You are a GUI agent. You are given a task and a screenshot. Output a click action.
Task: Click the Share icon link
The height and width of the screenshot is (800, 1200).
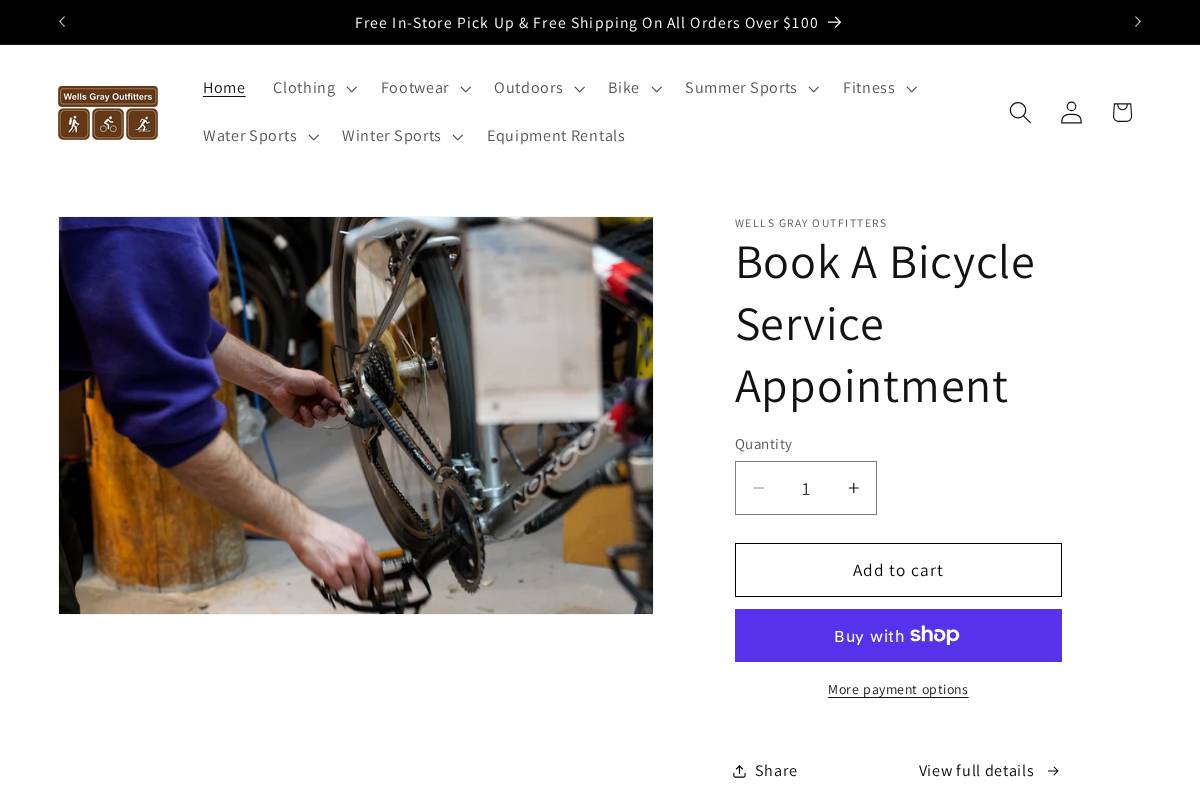click(x=765, y=770)
